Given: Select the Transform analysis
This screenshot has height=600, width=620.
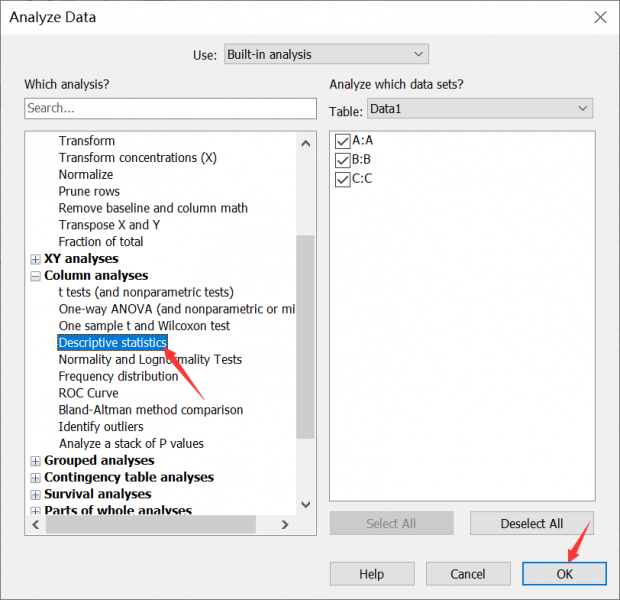Looking at the screenshot, I should 87,141.
